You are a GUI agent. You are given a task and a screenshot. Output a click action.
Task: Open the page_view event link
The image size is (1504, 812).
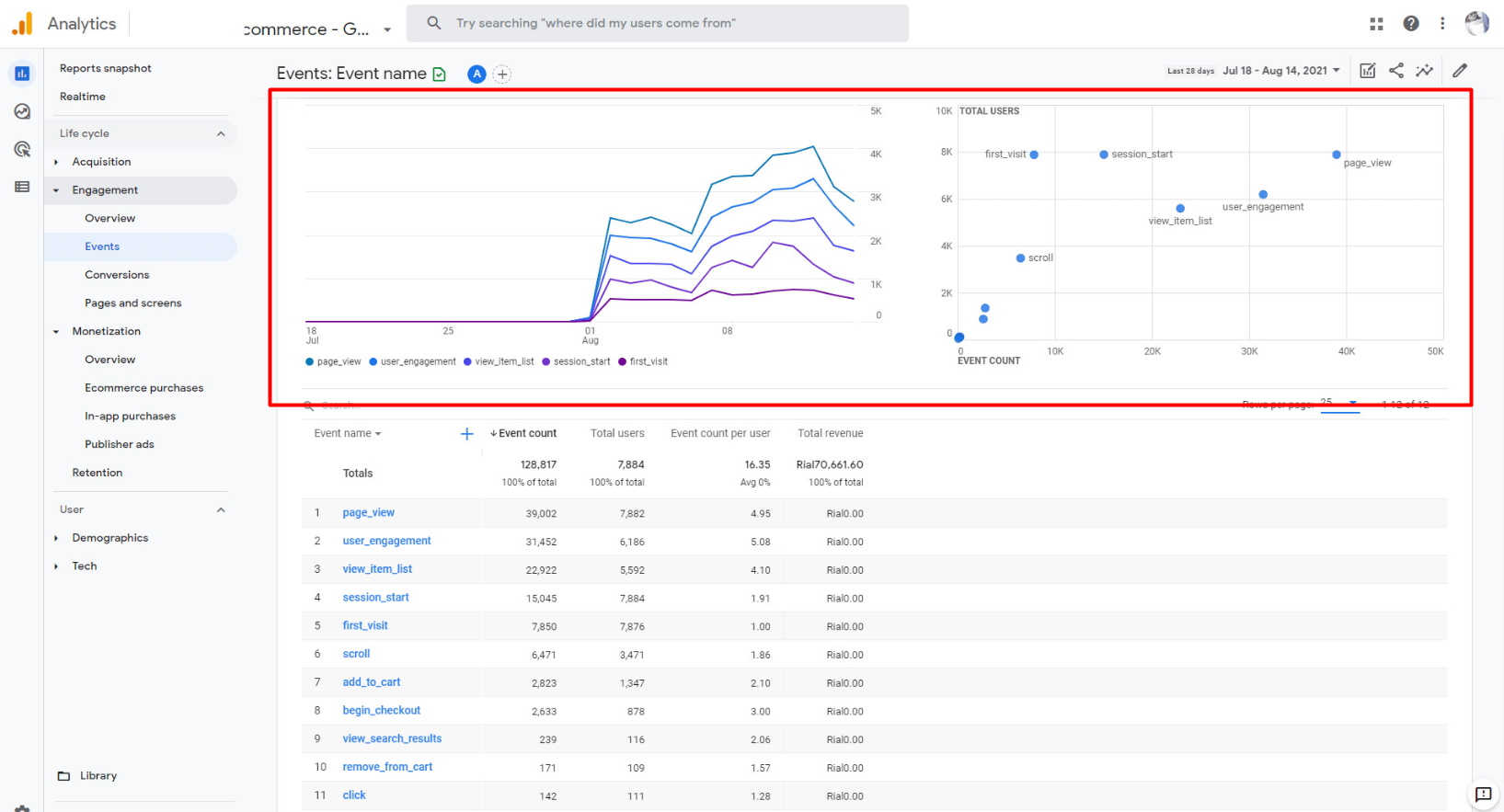point(368,513)
